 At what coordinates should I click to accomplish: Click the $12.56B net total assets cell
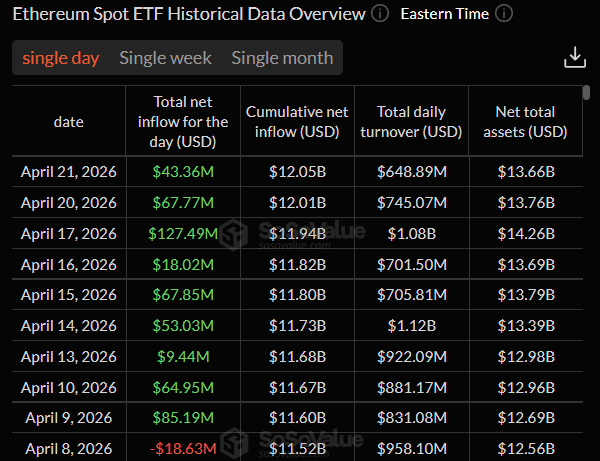(526, 448)
